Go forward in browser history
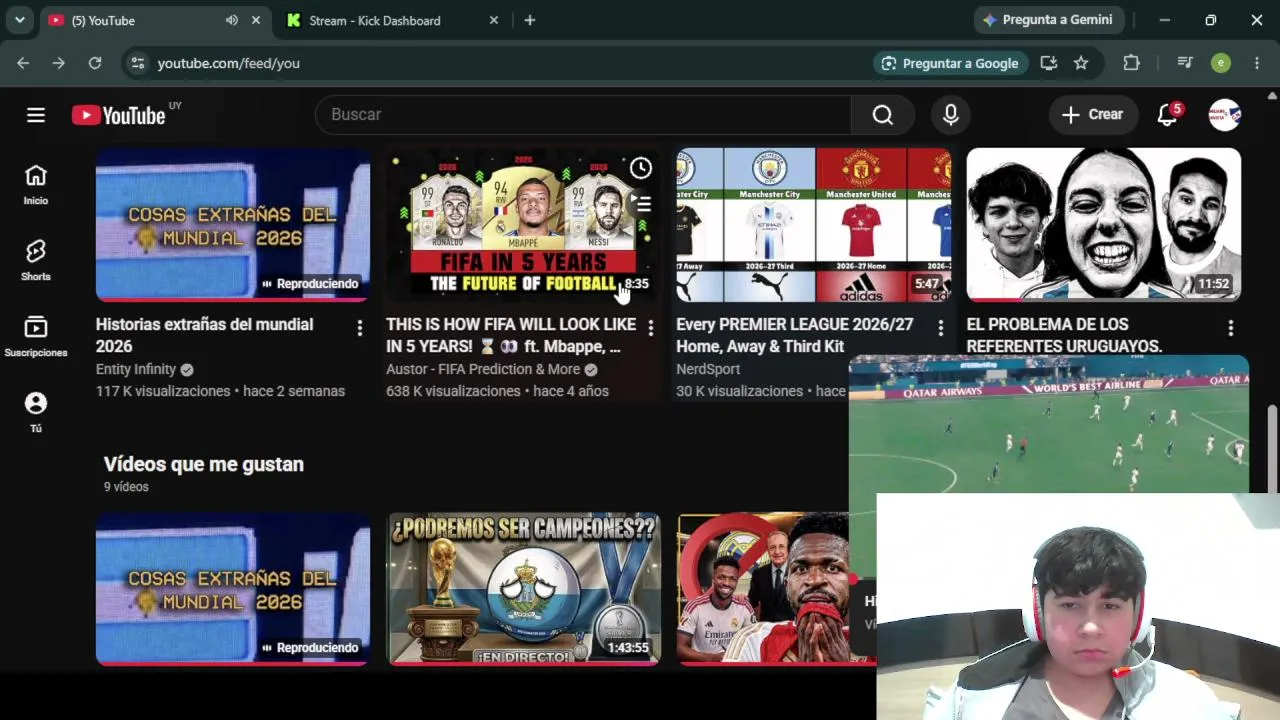Viewport: 1280px width, 720px height. [59, 63]
